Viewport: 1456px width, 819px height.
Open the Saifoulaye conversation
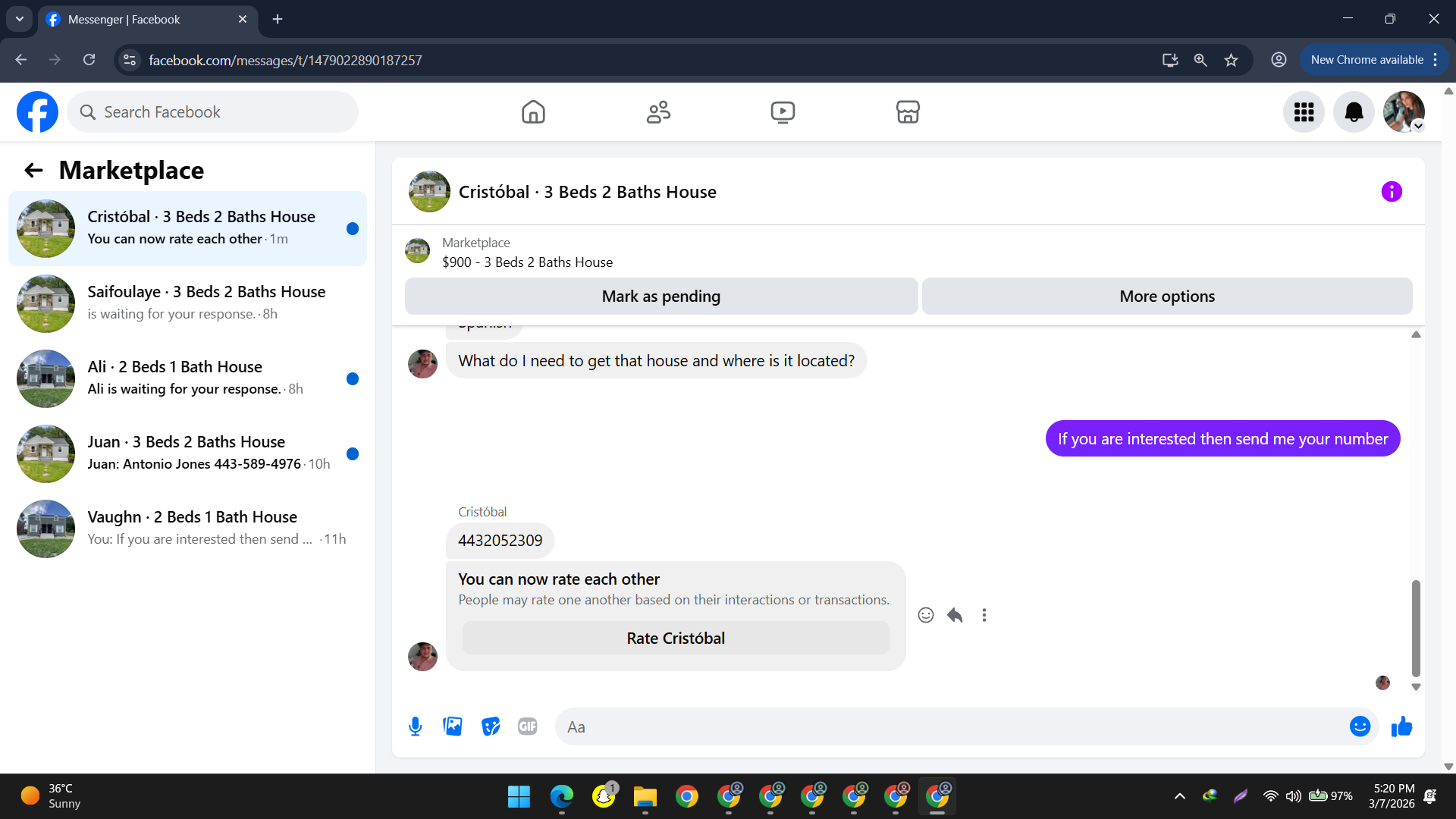point(187,303)
